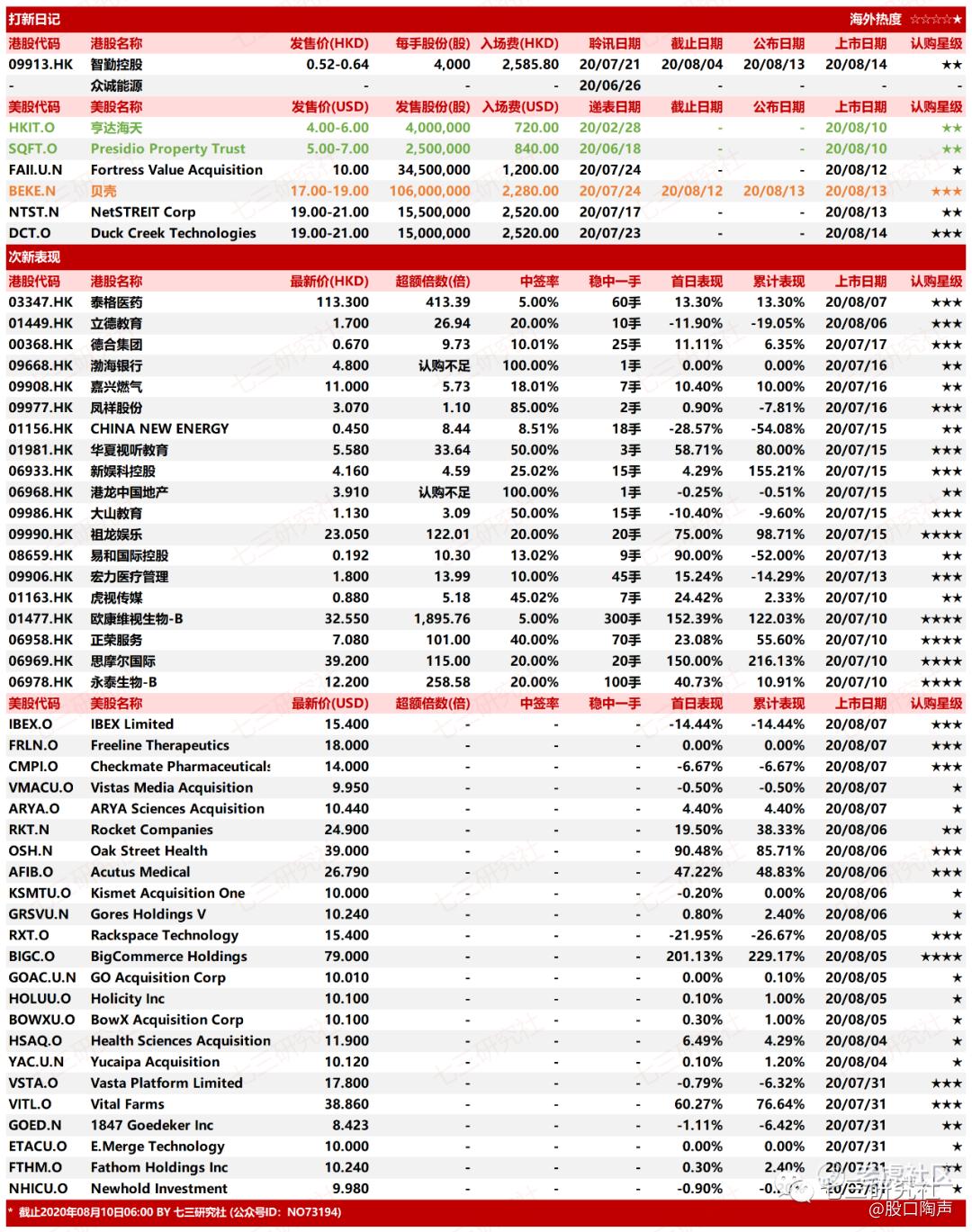Click CHINA NEW ENERGY name
Viewport: 972px width, 1232px height.
click(159, 429)
